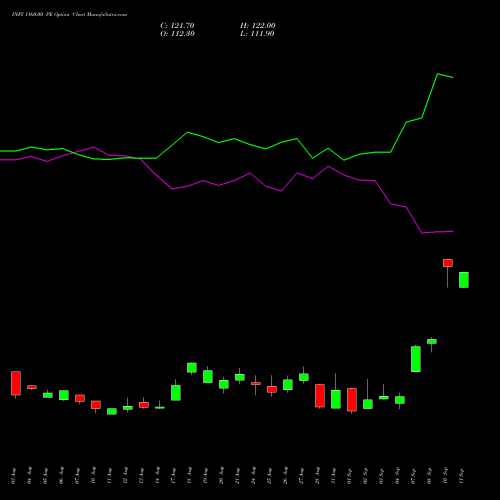Image resolution: width=500 pixels, height=500 pixels.
Task: Click the '03 Sep' date label
Action: coord(382,476)
